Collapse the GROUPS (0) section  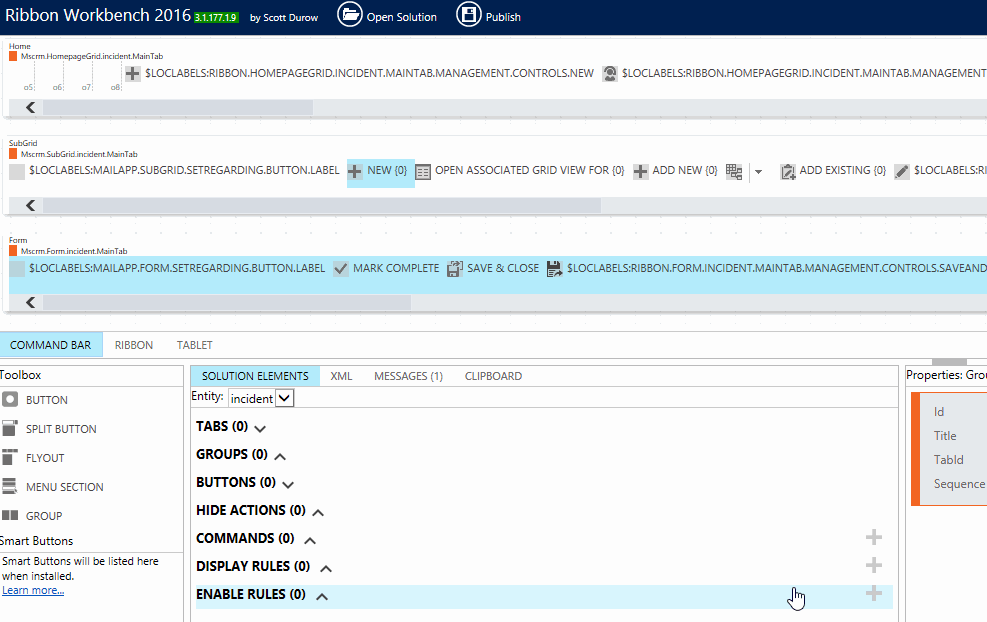(x=280, y=456)
